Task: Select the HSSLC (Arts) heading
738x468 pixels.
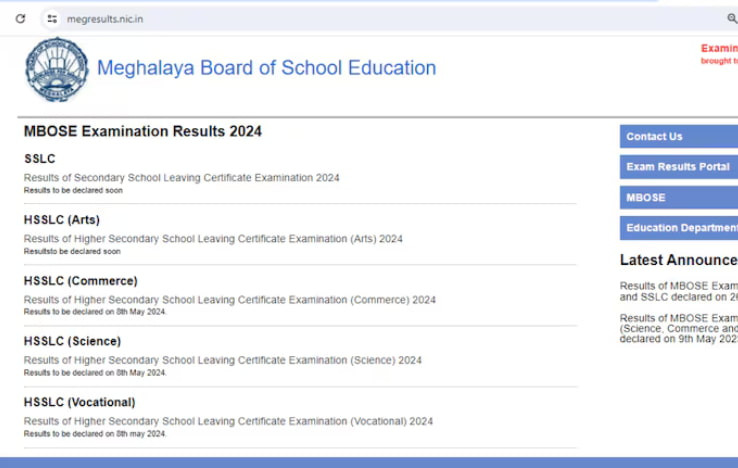Action: (x=62, y=220)
